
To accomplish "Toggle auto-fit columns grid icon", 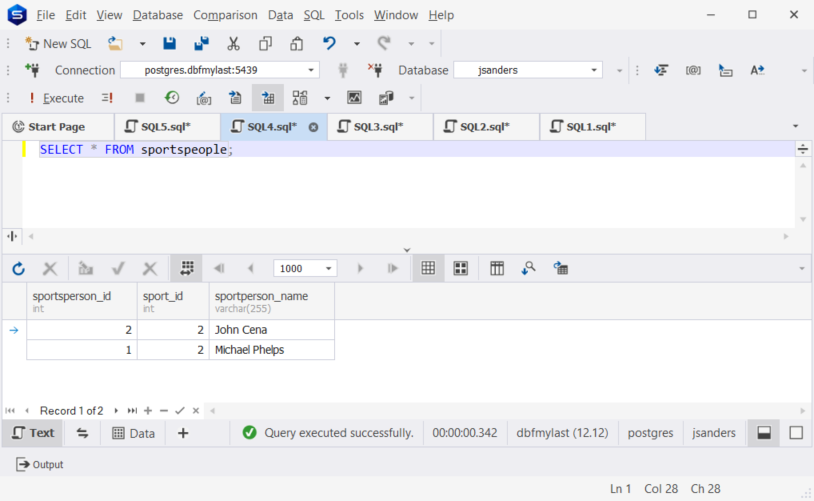I will (x=186, y=268).
